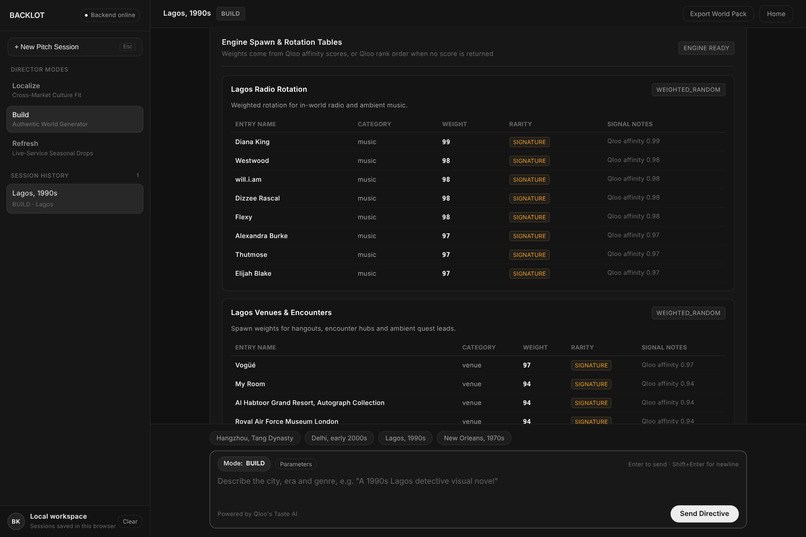Click the Lagos Venues & Encounters heading
Image resolution: width=806 pixels, height=537 pixels.
pyautogui.click(x=281, y=312)
